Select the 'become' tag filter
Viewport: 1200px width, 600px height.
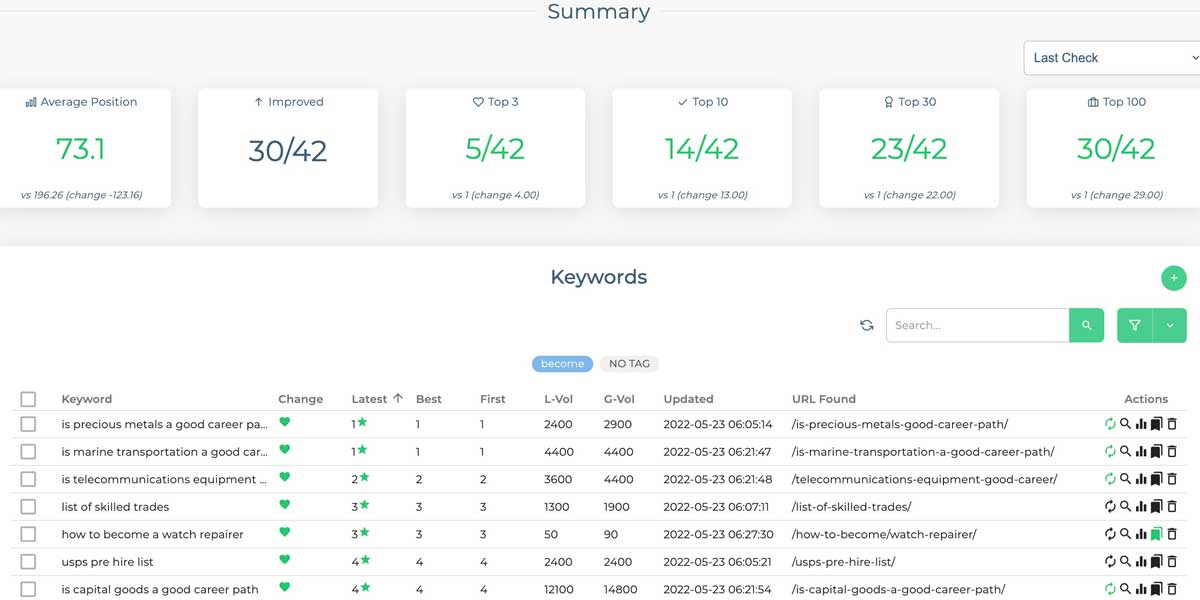pyautogui.click(x=562, y=364)
